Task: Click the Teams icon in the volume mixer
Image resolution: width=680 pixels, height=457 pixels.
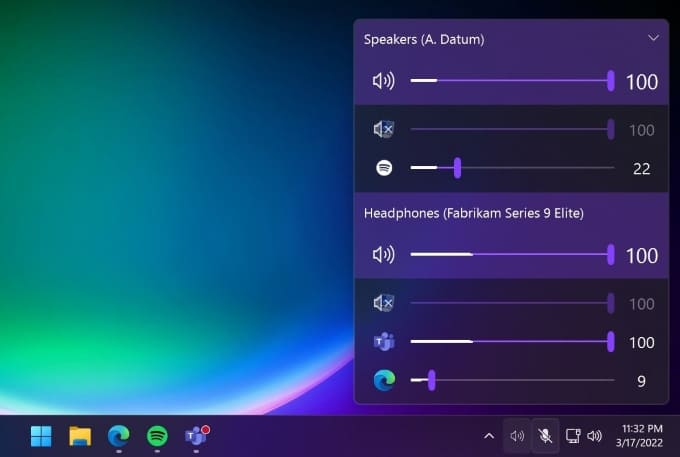Action: coord(384,342)
